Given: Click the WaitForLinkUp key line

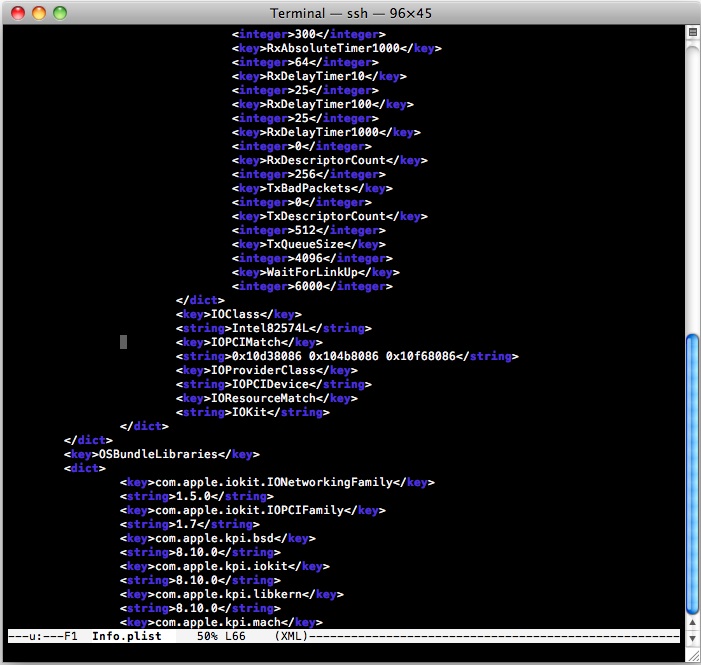Looking at the screenshot, I should point(316,272).
